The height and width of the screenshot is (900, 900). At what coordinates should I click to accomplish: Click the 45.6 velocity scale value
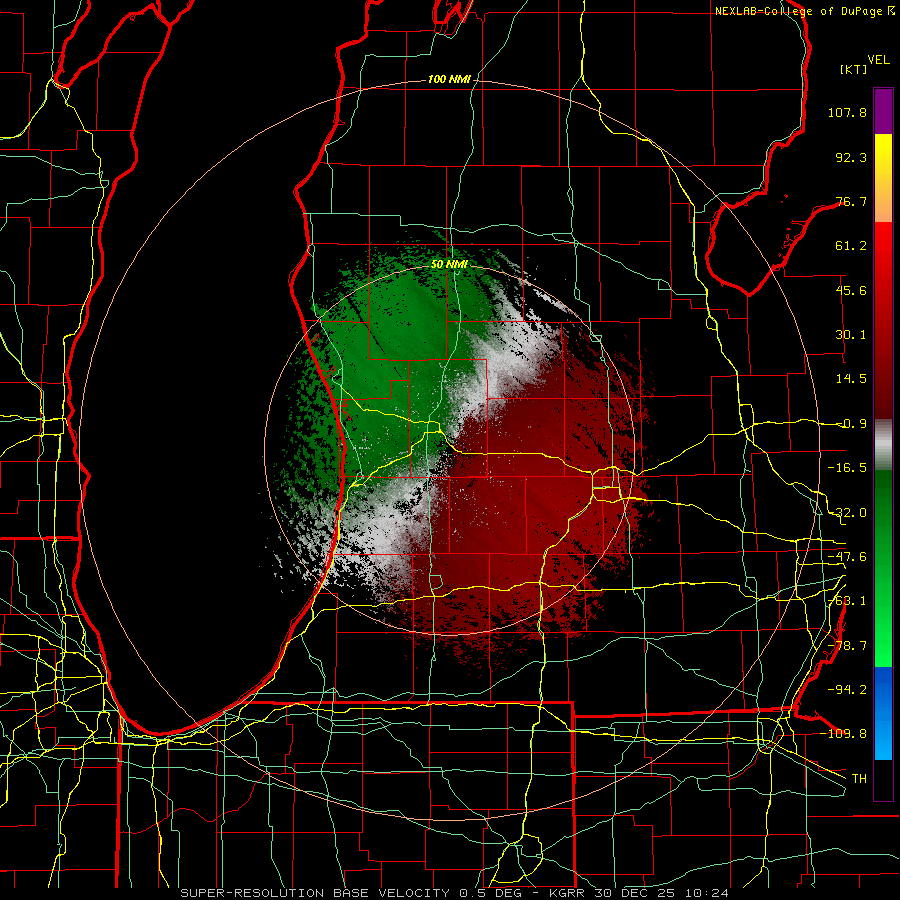(x=851, y=290)
